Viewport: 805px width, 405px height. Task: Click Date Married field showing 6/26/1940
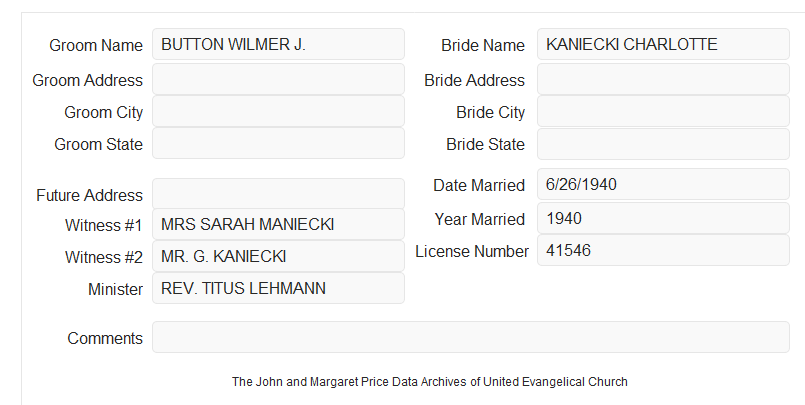[x=663, y=184]
